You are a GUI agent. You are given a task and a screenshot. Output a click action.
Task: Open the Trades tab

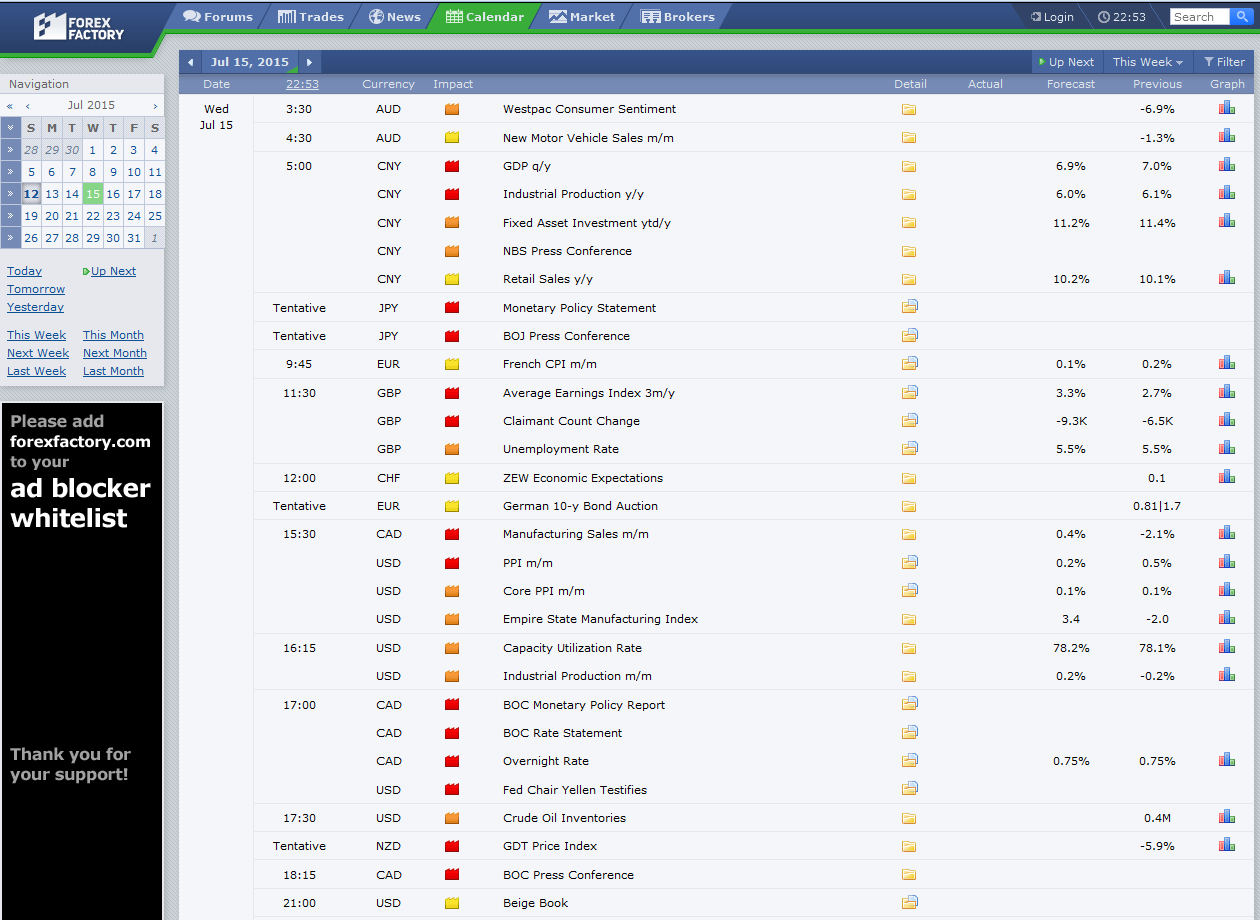pos(310,17)
